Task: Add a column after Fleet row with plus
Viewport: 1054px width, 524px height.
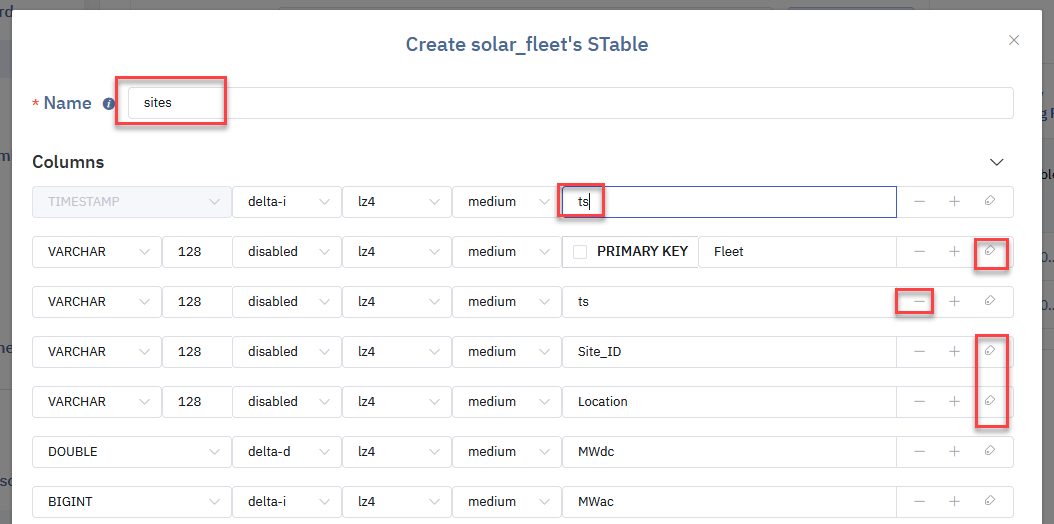Action: (x=954, y=251)
